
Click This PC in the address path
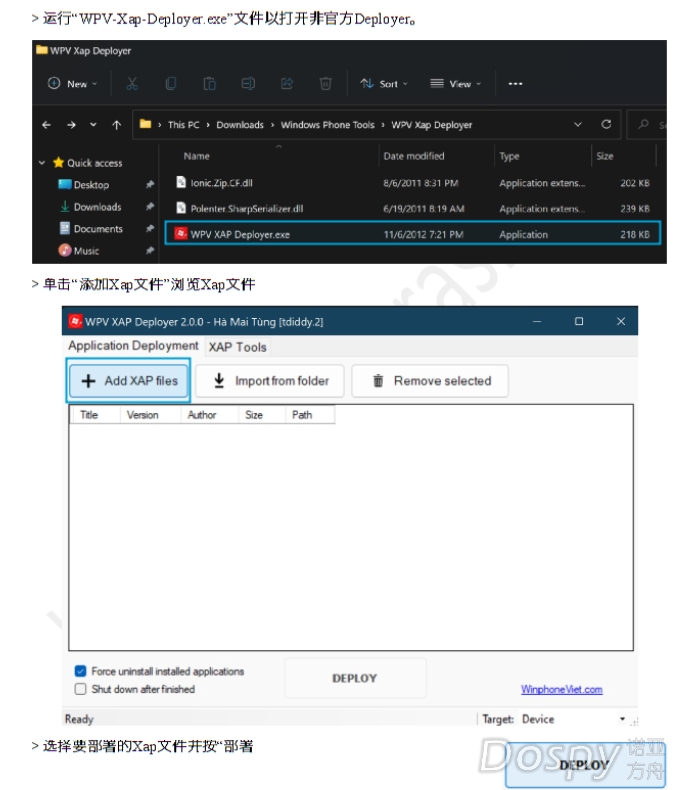pyautogui.click(x=183, y=124)
